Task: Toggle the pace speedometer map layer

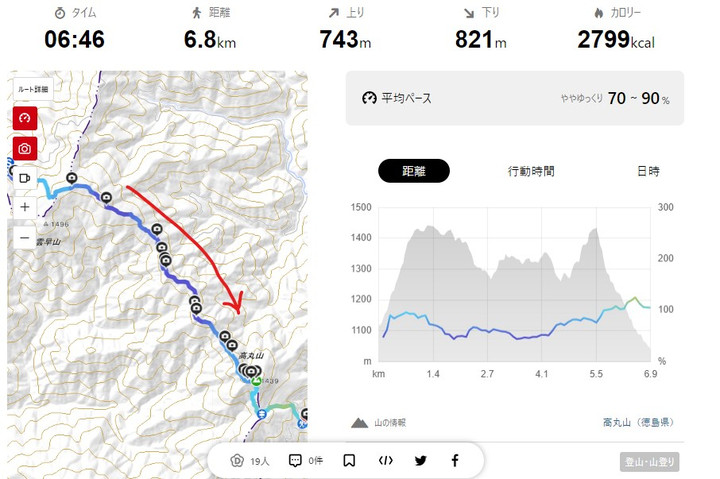Action: coord(25,118)
